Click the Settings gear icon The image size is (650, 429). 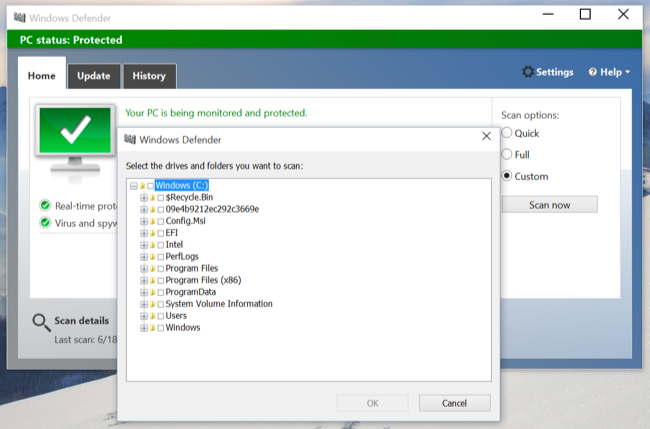pos(528,72)
